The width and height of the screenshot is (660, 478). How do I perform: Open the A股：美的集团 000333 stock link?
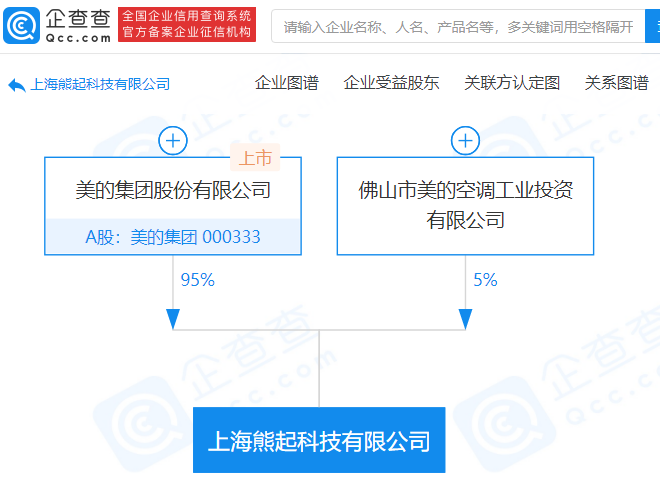point(173,237)
